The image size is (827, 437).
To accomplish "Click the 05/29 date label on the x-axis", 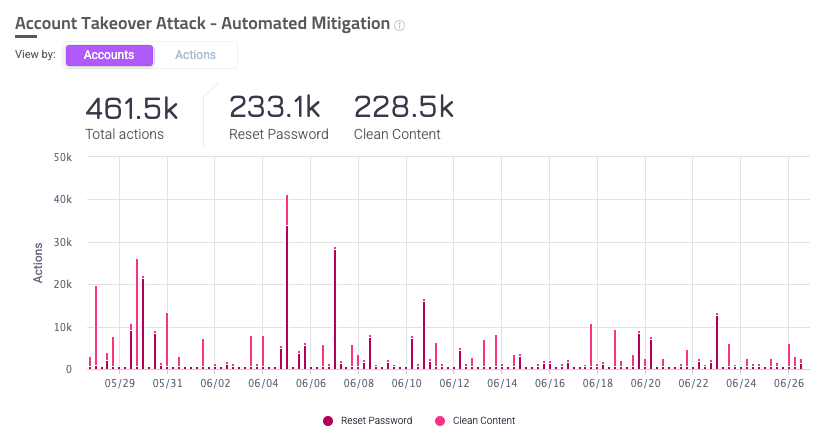I will coord(119,383).
